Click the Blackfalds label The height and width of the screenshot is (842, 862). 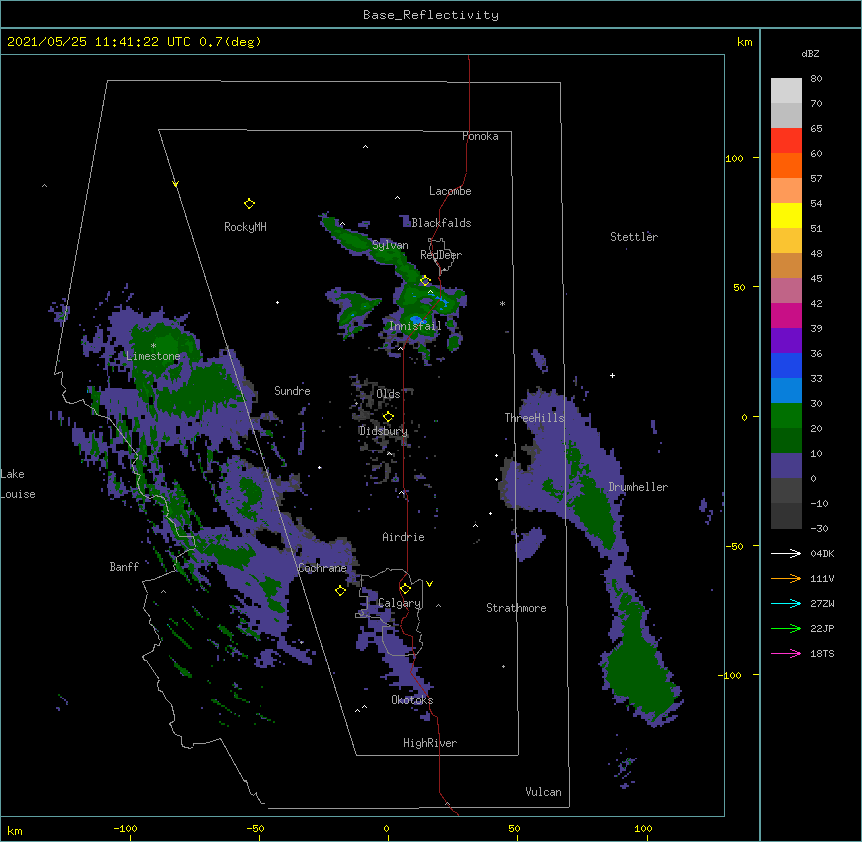pyautogui.click(x=441, y=223)
